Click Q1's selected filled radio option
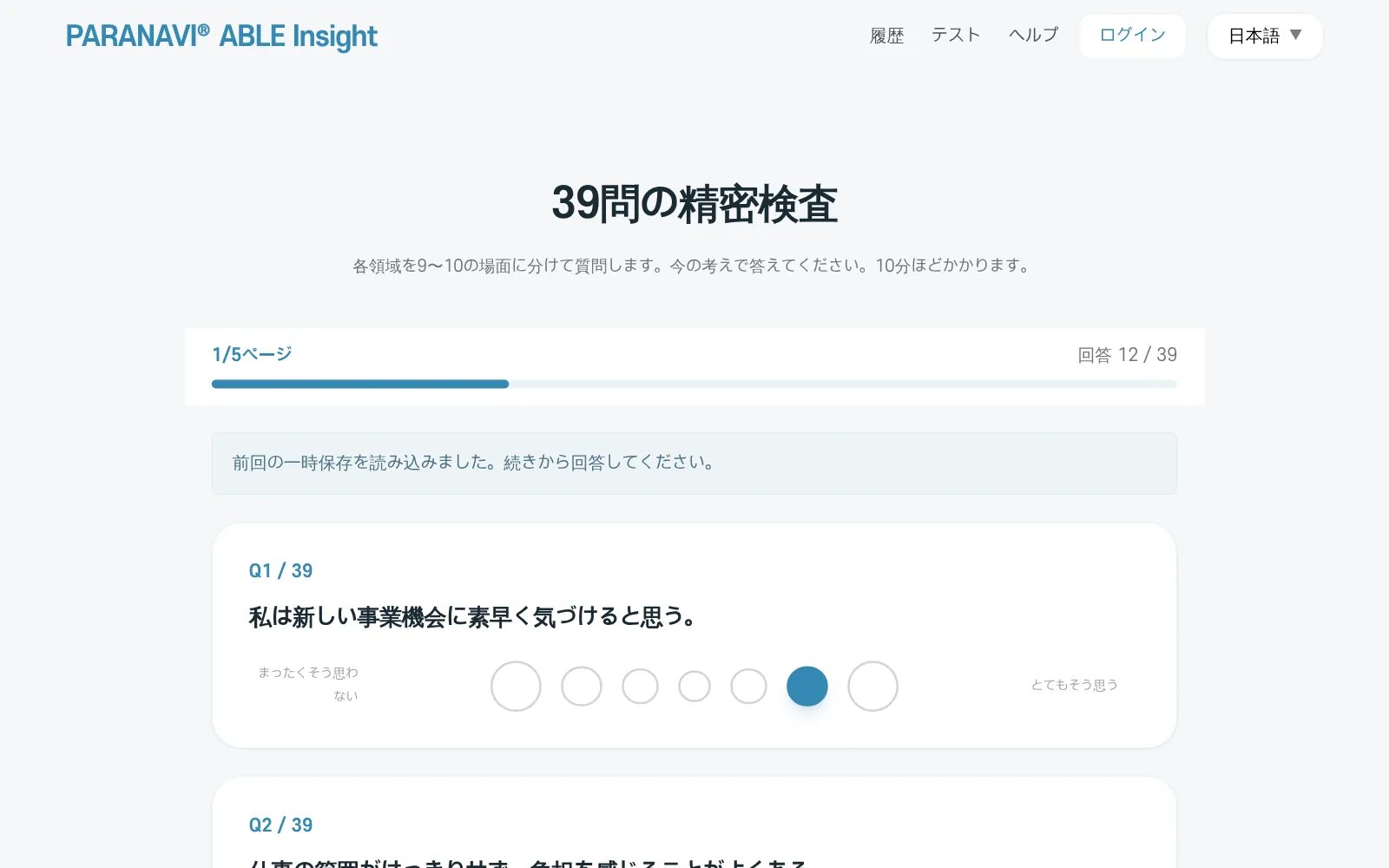This screenshot has height=868, width=1389. [807, 686]
